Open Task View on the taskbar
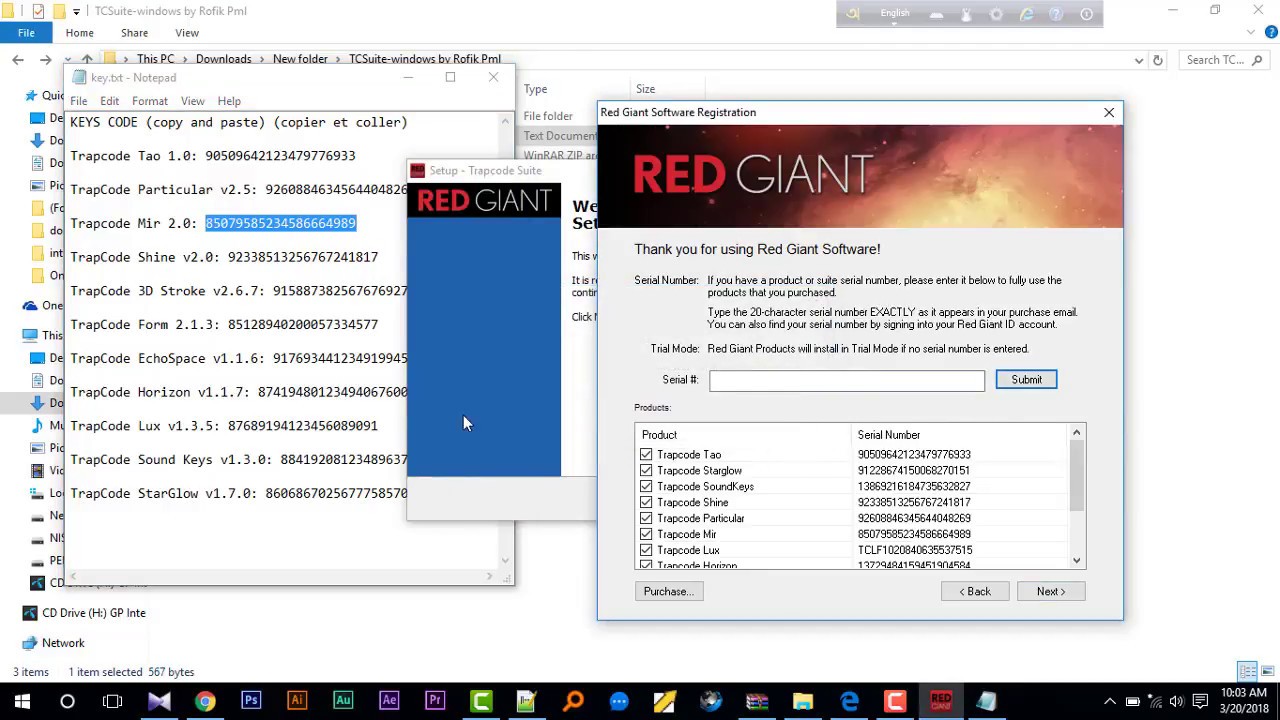The height and width of the screenshot is (720, 1280). click(x=113, y=701)
